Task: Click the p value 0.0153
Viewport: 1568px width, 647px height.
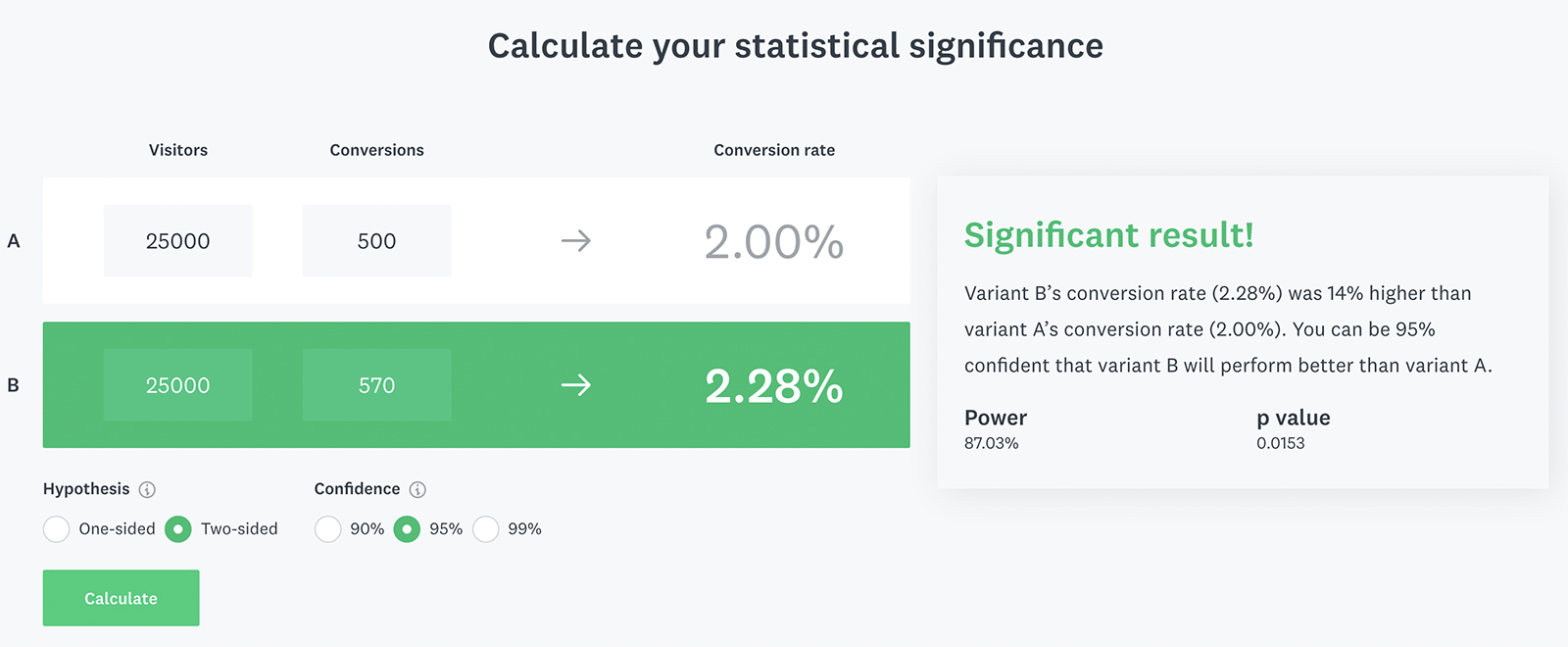Action: point(1281,443)
